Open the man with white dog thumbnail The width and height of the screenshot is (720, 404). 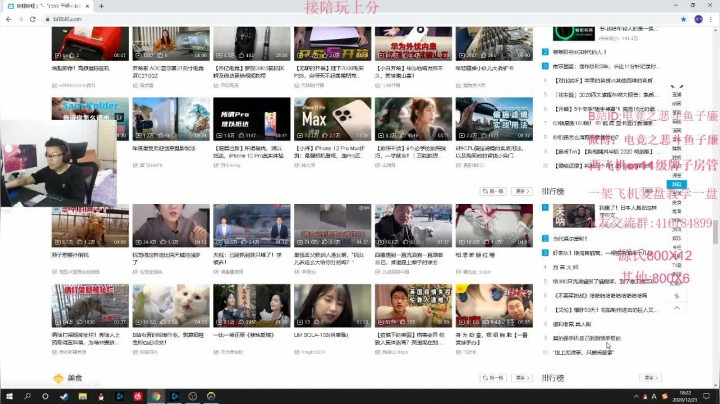(413, 226)
